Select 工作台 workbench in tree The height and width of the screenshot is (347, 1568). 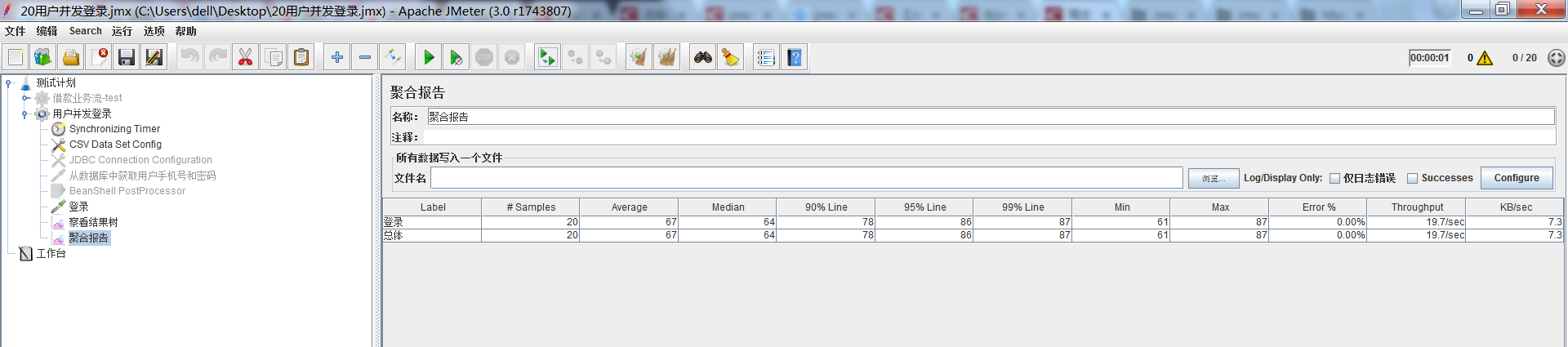point(51,254)
